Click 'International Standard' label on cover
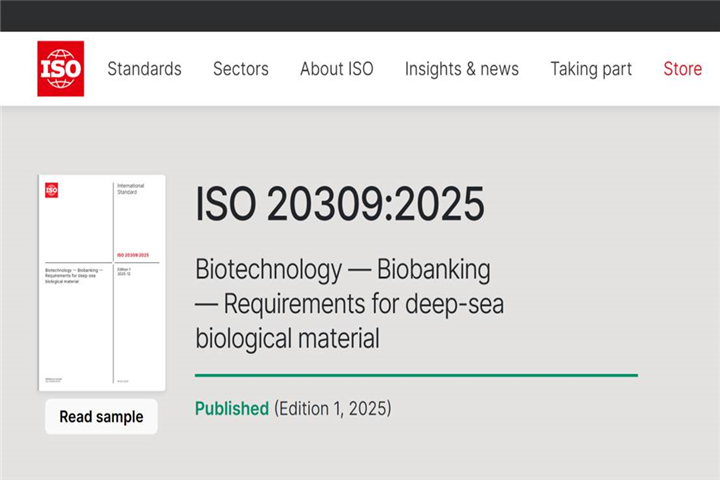Image resolution: width=720 pixels, height=480 pixels. coord(131,189)
